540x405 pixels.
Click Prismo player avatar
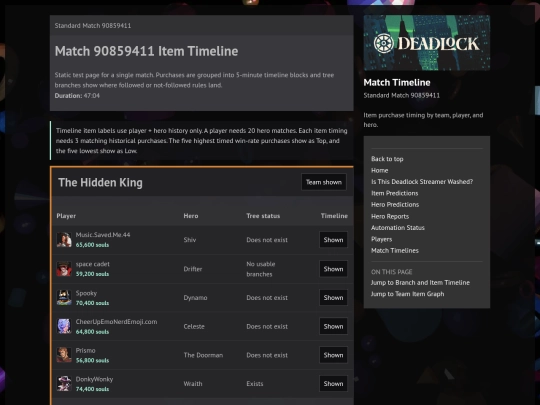(x=64, y=355)
